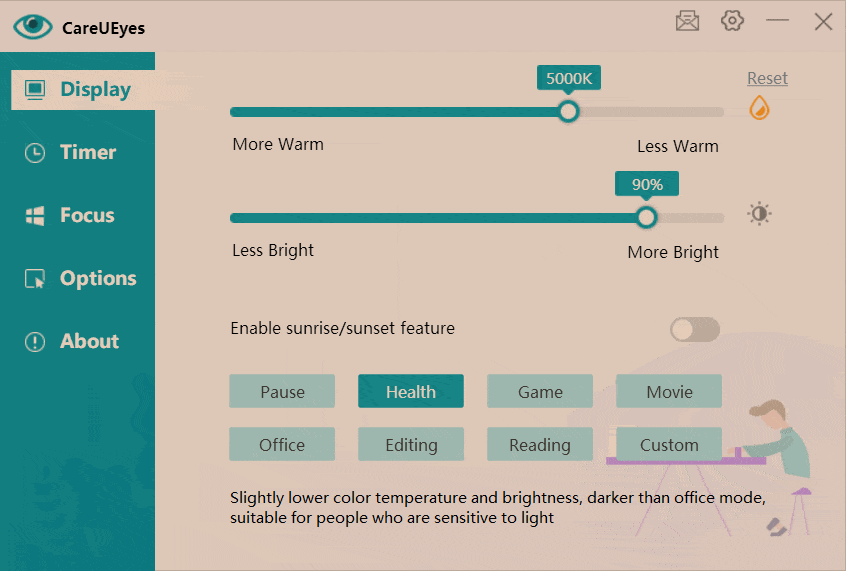
Task: Click the 'Less Warm' label
Action: point(678,146)
